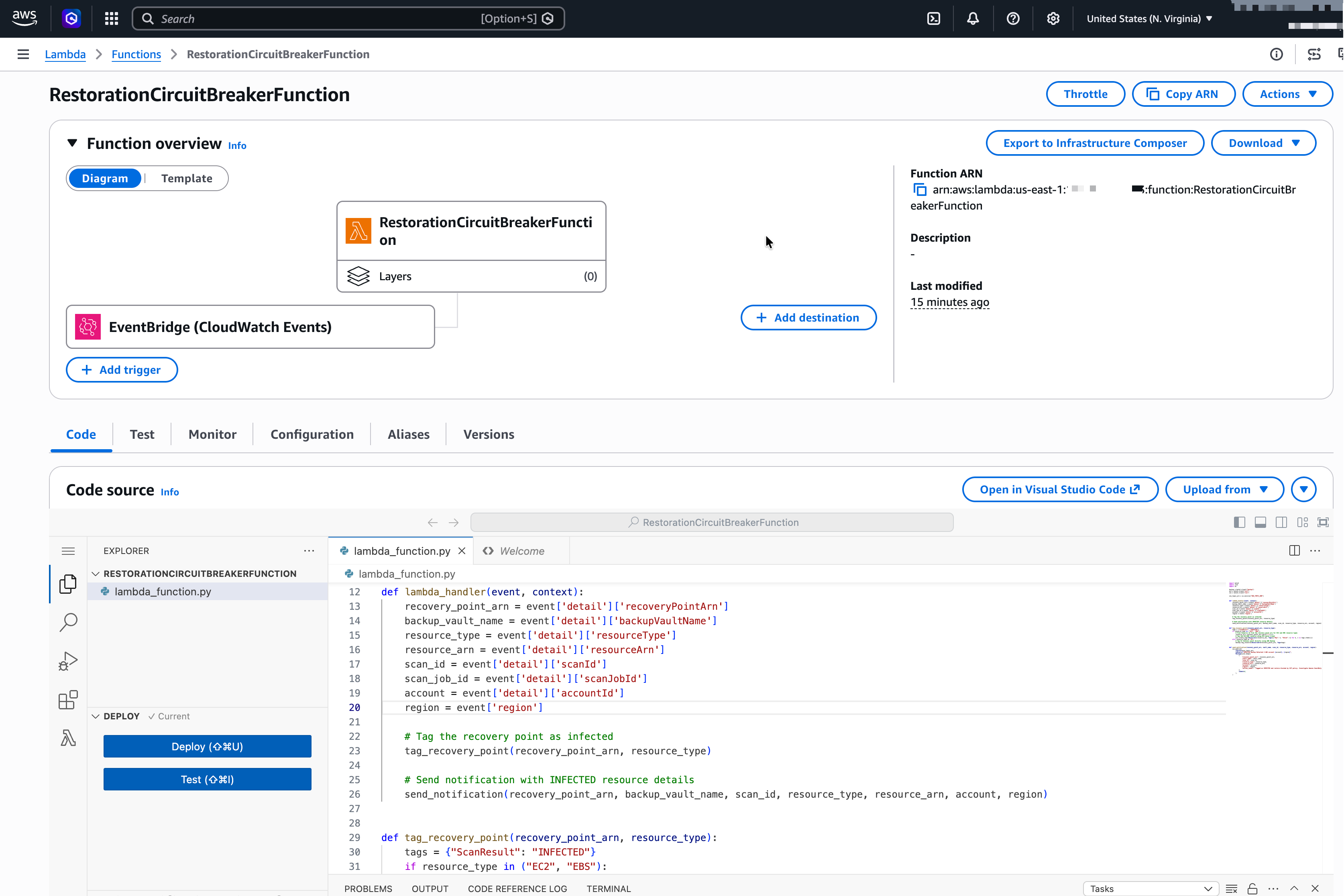Click the EventBridge trigger icon

[88, 327]
